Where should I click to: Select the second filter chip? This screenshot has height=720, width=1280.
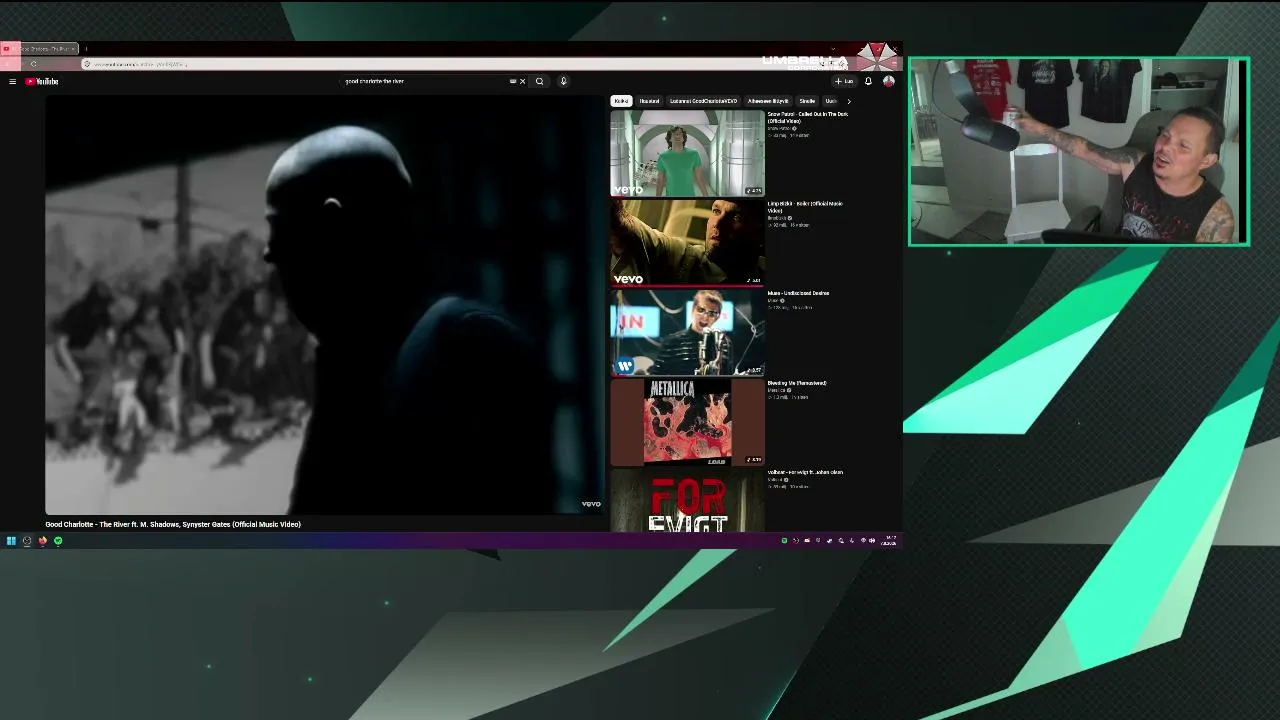(650, 101)
